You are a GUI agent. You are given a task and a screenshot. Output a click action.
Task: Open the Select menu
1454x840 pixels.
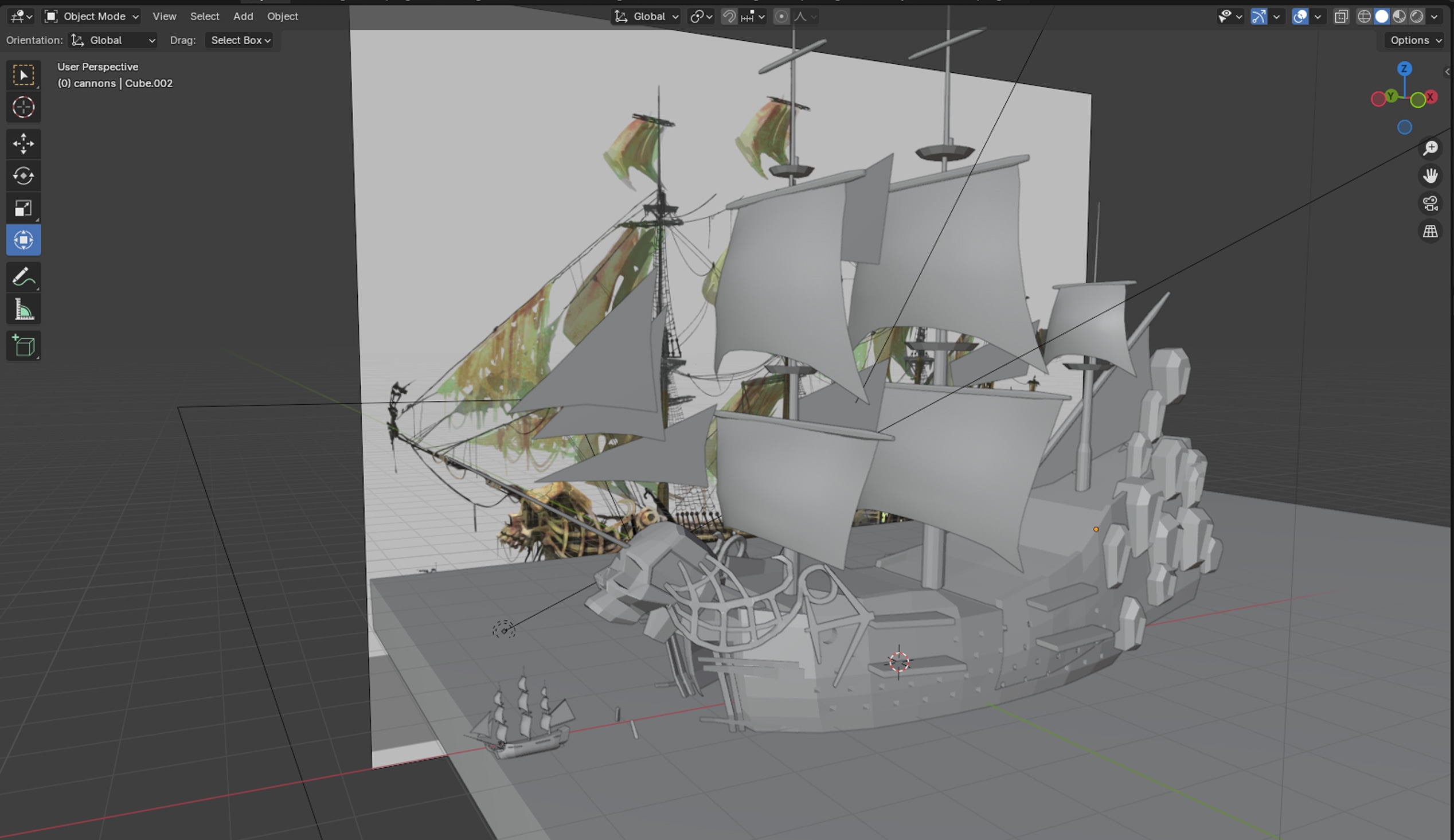tap(205, 16)
